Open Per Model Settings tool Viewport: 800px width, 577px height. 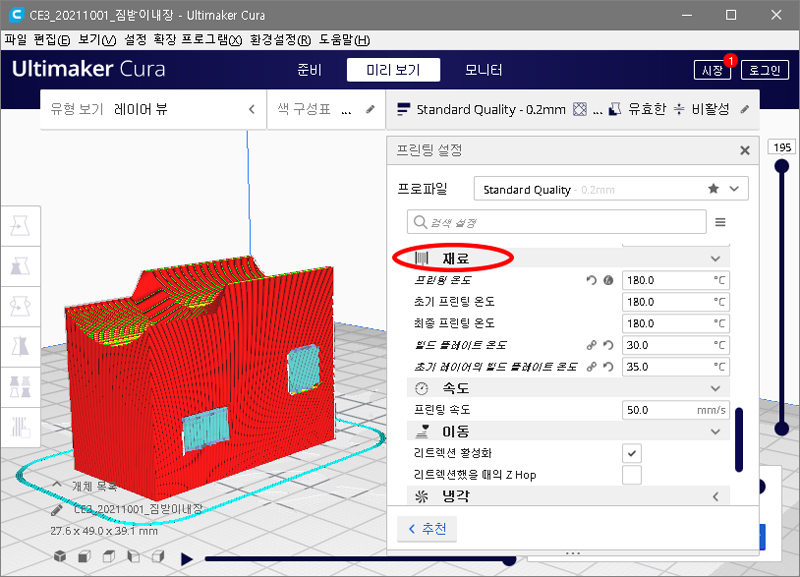[x=20, y=387]
